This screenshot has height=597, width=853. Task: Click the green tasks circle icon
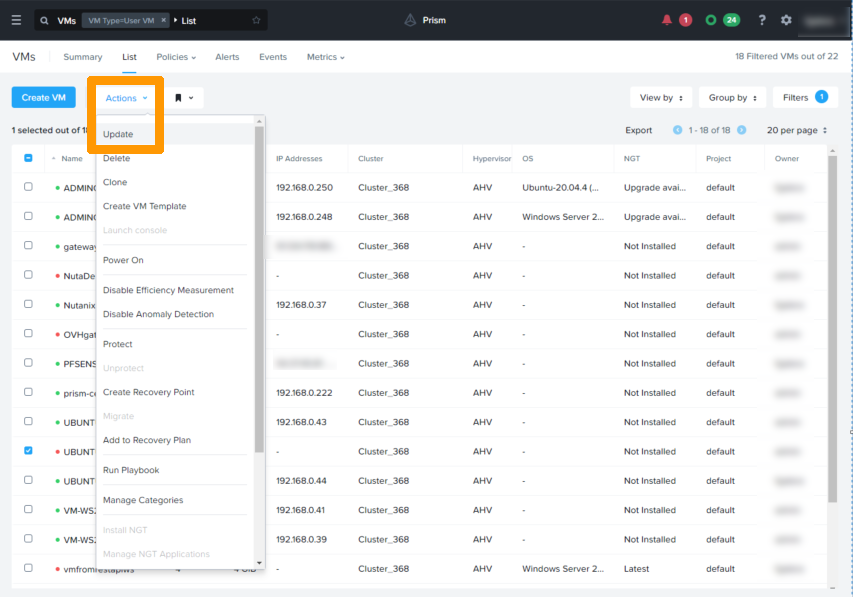coord(711,20)
